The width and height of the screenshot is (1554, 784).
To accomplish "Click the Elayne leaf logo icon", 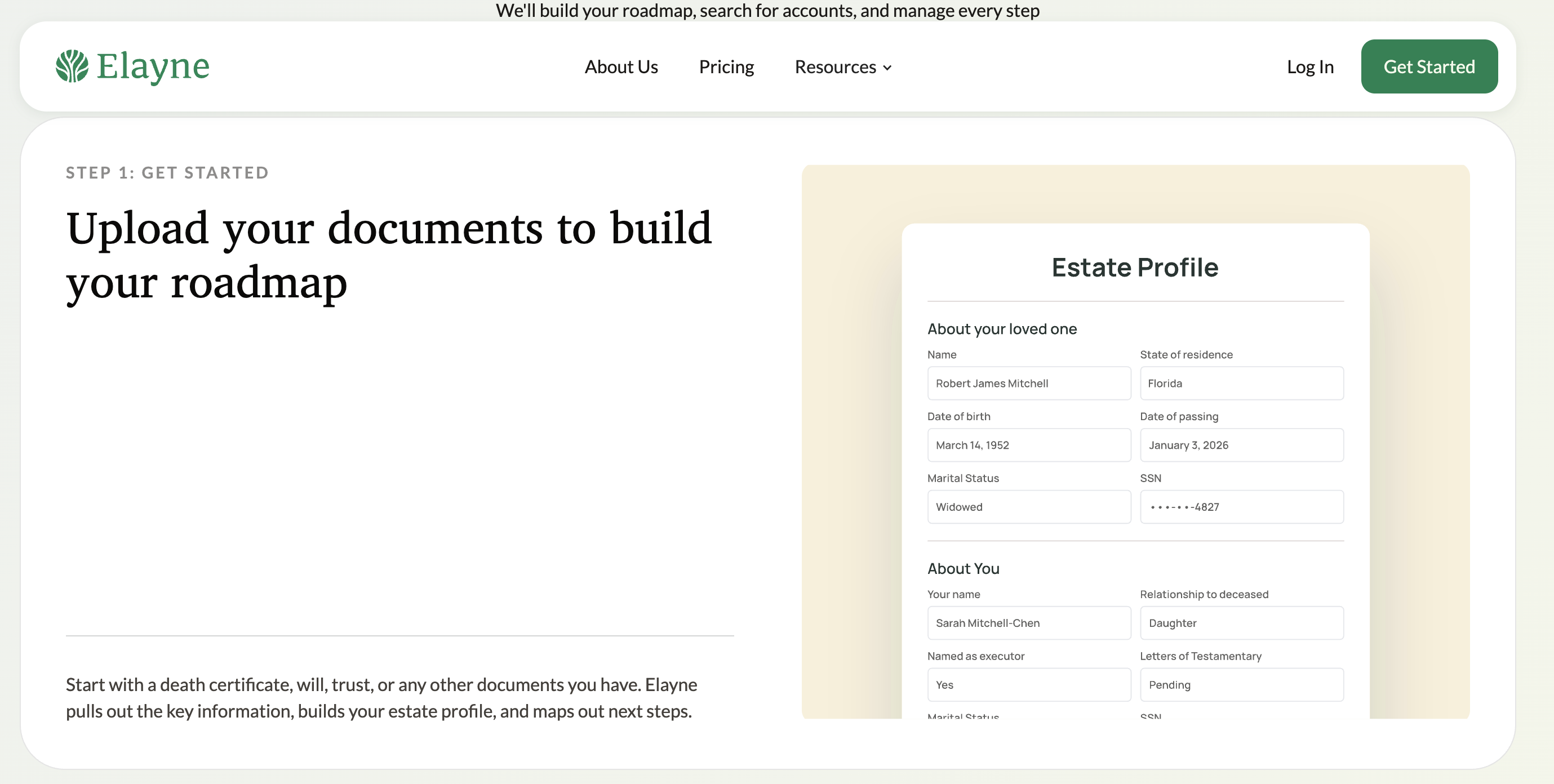I will click(72, 66).
